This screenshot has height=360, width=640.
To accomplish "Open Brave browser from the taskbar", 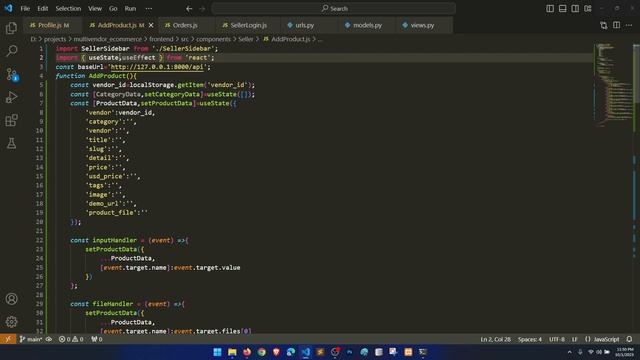I will pos(276,352).
